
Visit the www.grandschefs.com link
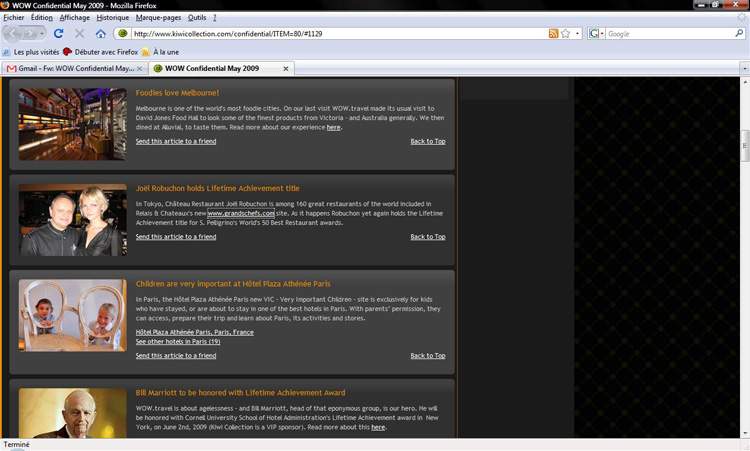pos(241,213)
